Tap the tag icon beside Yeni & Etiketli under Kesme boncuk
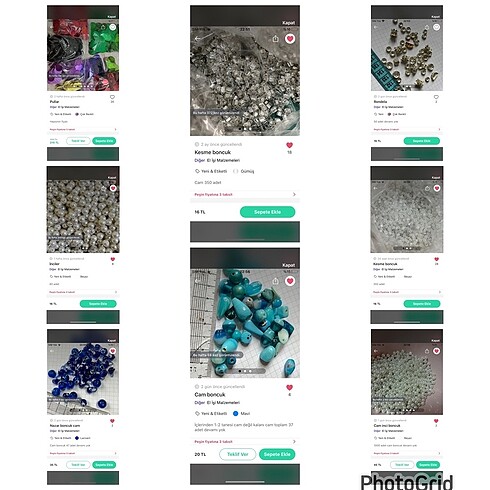Image resolution: width=490 pixels, height=490 pixels. coord(197,171)
